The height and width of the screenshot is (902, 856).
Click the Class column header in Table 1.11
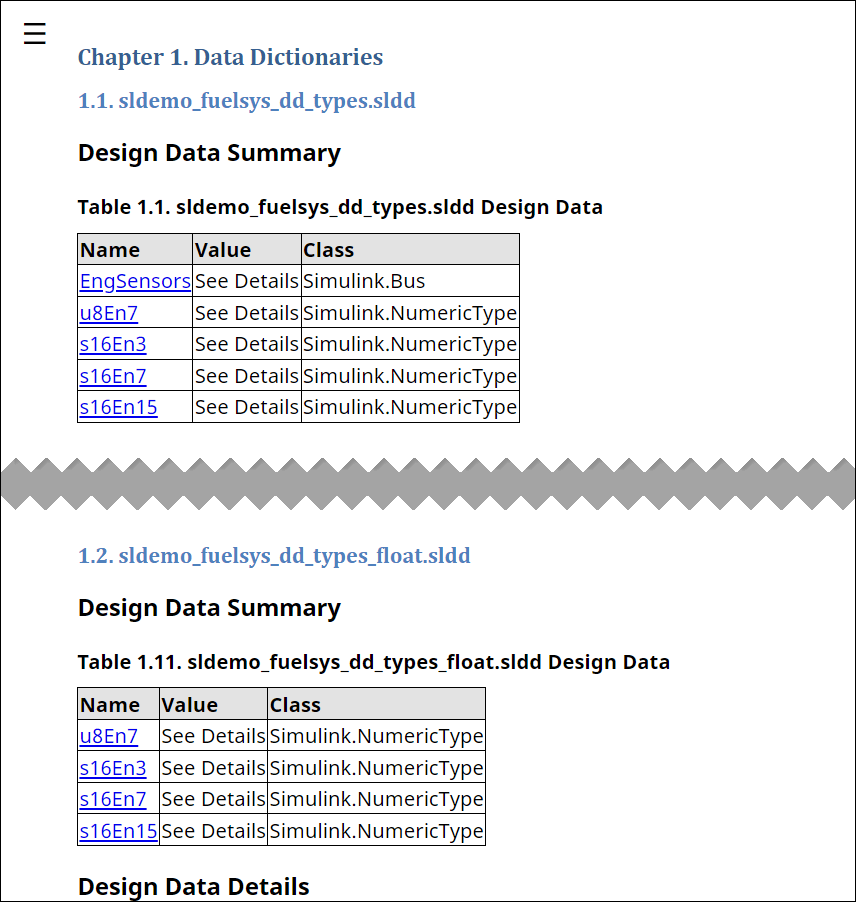coord(376,705)
